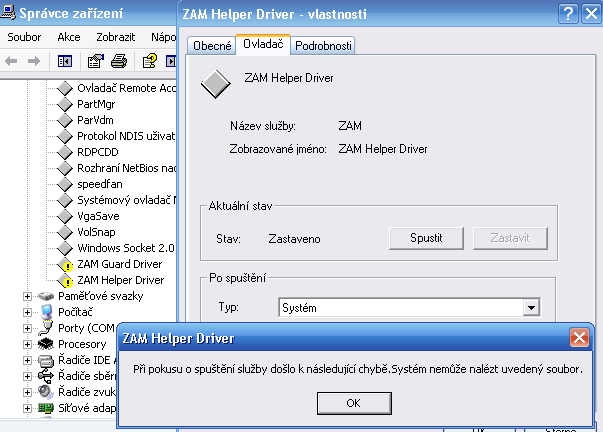Select Ovladač Remote Access tree entry
Viewport: 603px width, 432px height.
pos(126,88)
